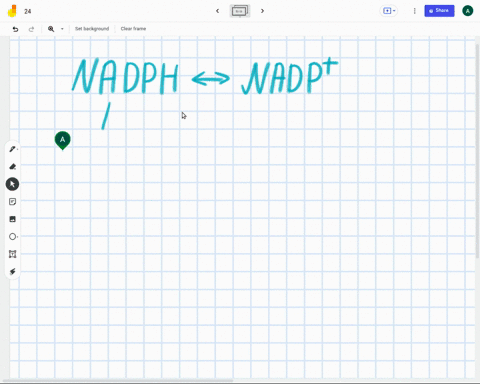The width and height of the screenshot is (480, 384).
Task: Redo the last action
Action: (31, 29)
